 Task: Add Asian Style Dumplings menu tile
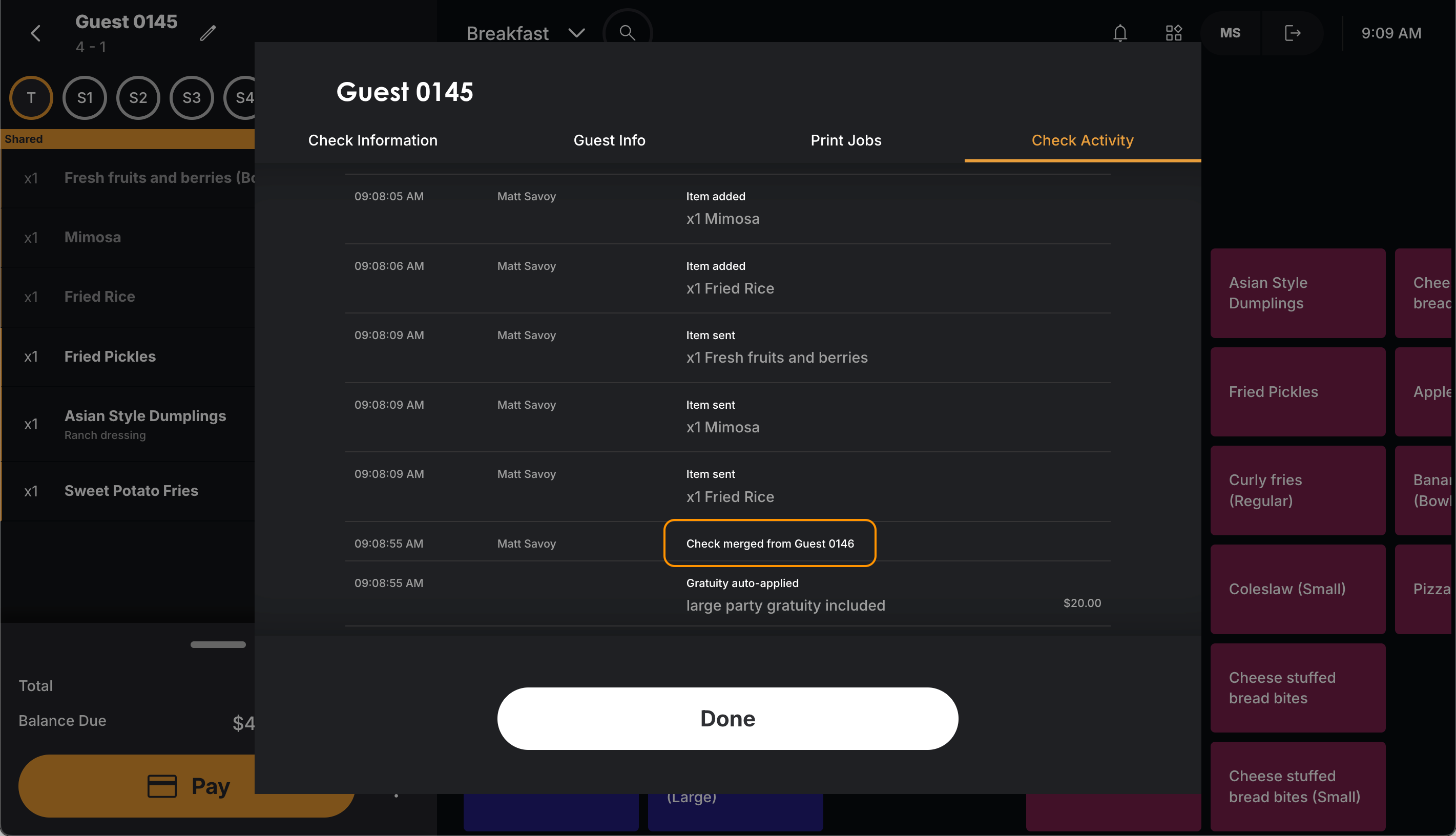[x=1298, y=293]
